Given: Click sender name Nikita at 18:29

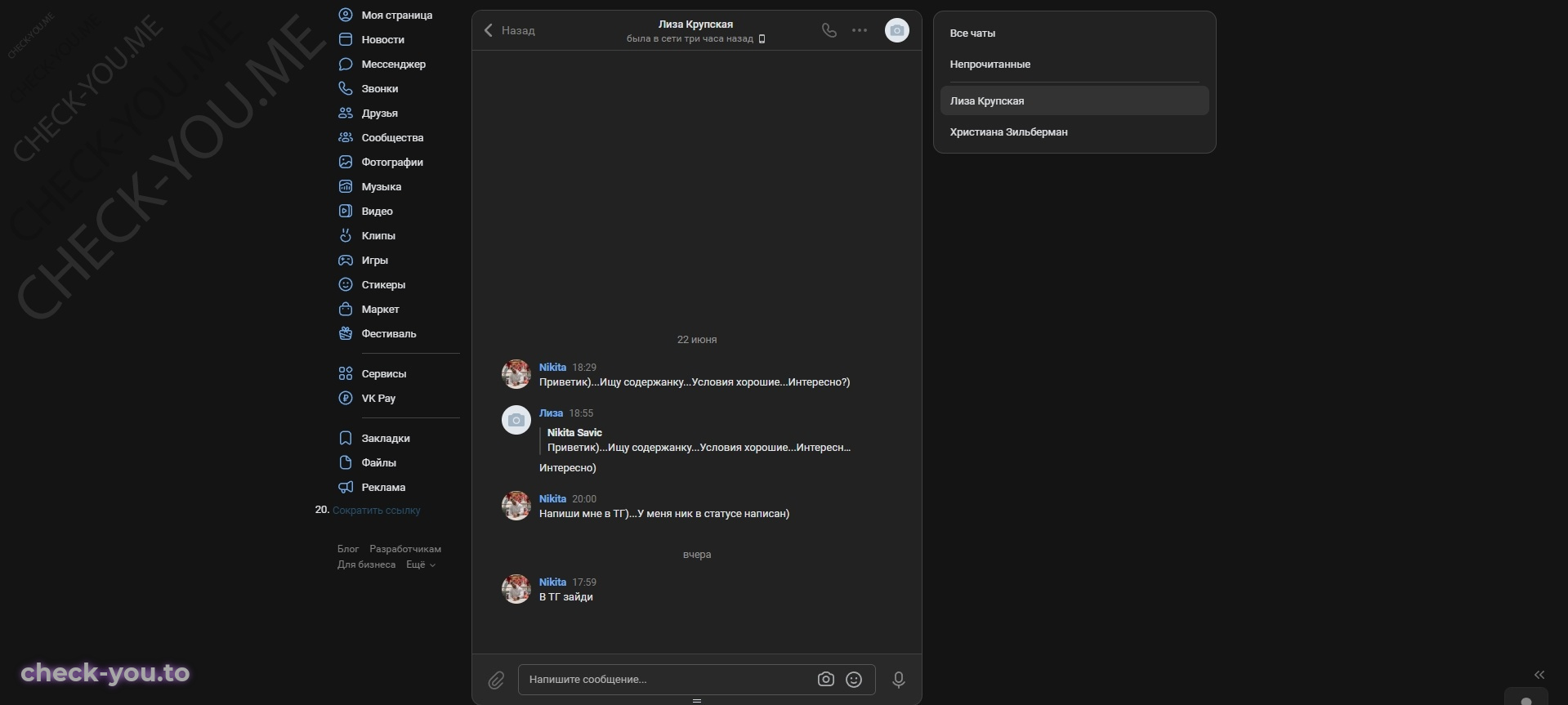Looking at the screenshot, I should 552,368.
